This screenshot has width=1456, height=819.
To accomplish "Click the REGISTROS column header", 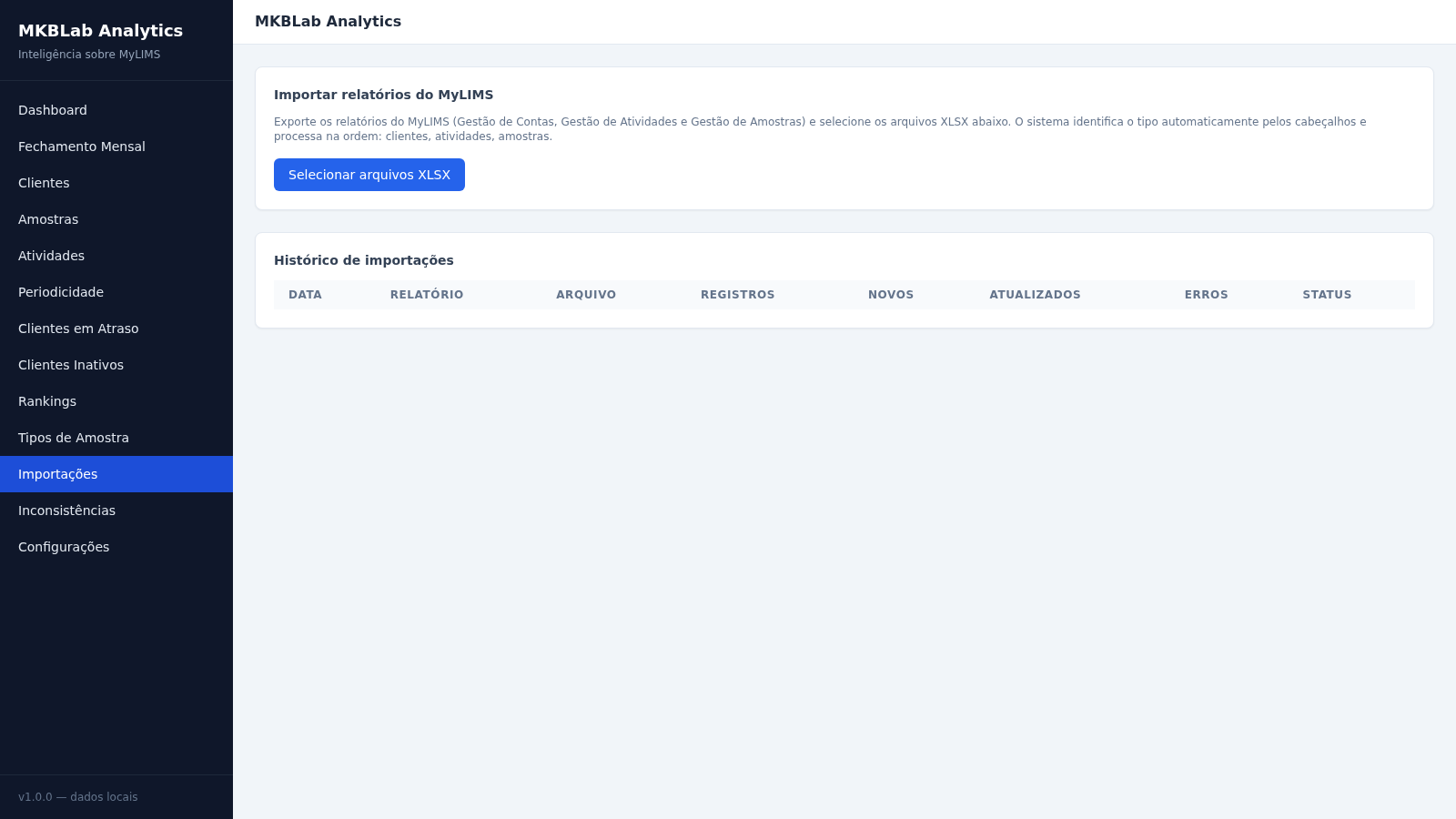I will click(738, 295).
